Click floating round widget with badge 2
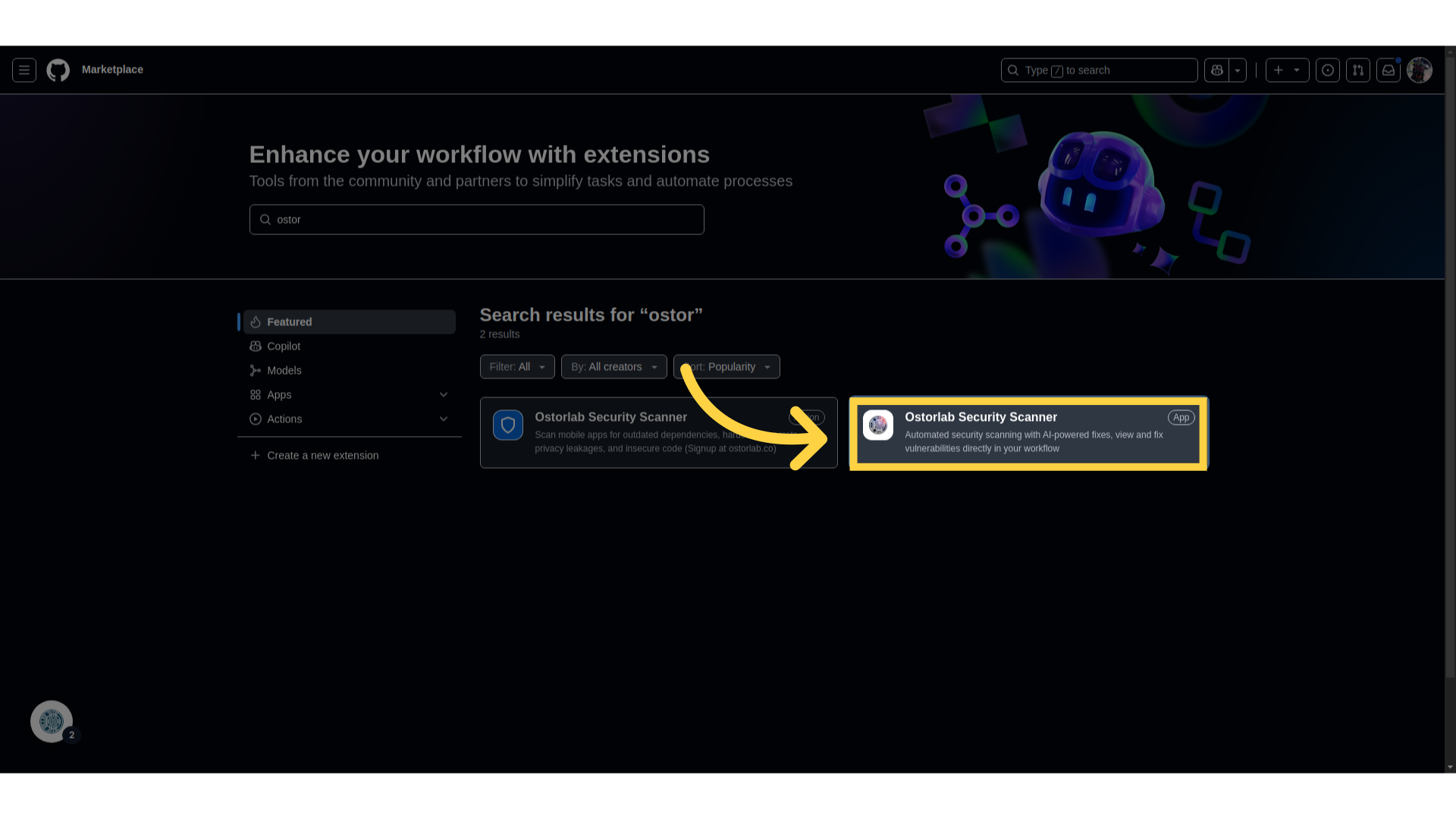The image size is (1456, 819). pyautogui.click(x=52, y=721)
